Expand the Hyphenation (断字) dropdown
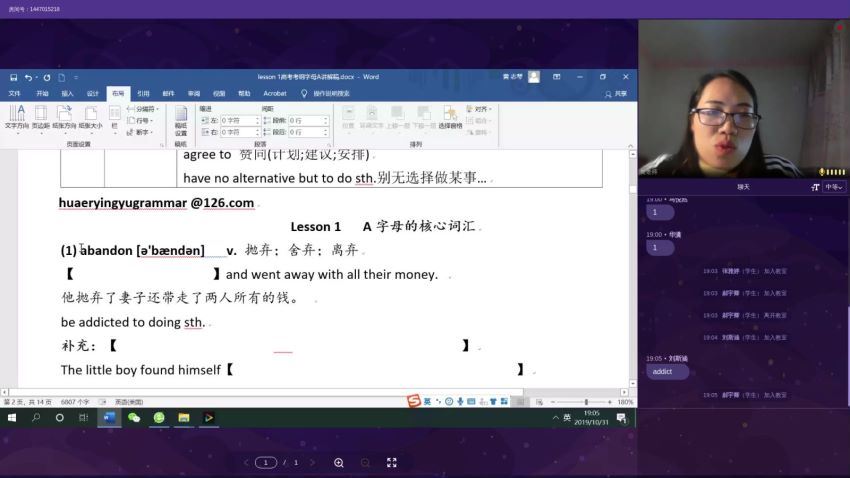 coord(140,132)
